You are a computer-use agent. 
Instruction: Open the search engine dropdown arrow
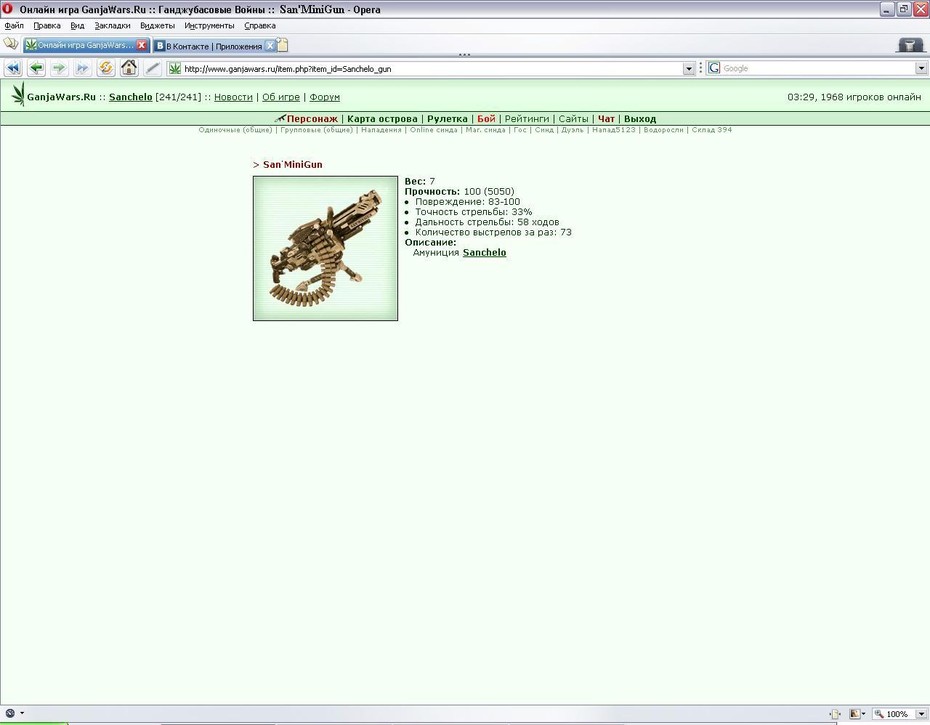click(921, 68)
